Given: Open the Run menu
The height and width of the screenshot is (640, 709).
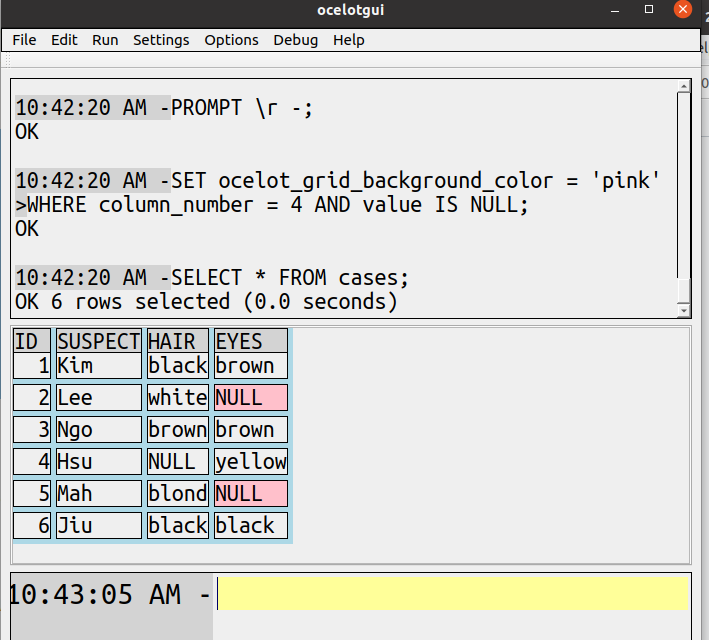Looking at the screenshot, I should (105, 40).
